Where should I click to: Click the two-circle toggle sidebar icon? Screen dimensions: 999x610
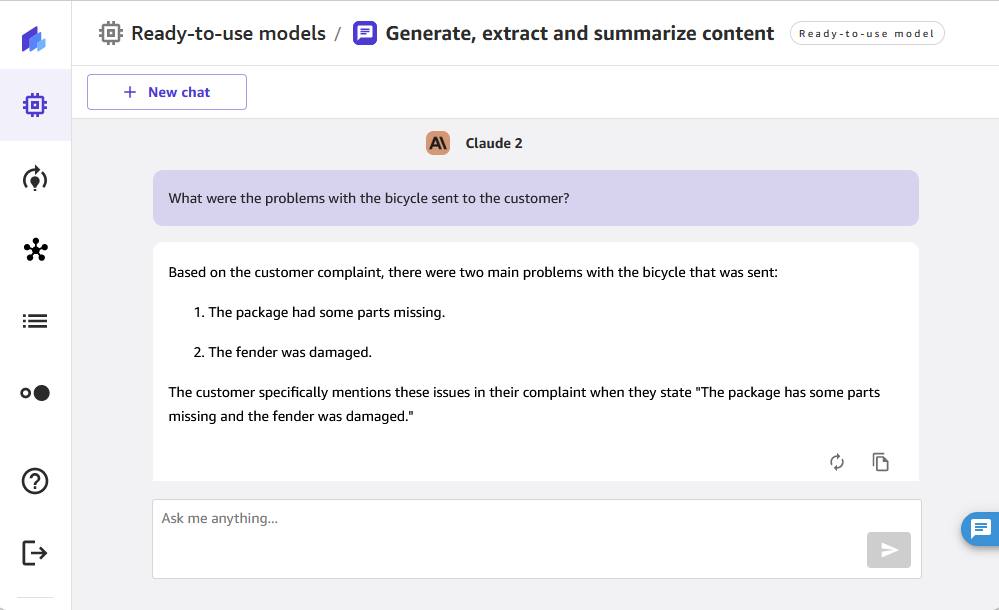click(35, 393)
